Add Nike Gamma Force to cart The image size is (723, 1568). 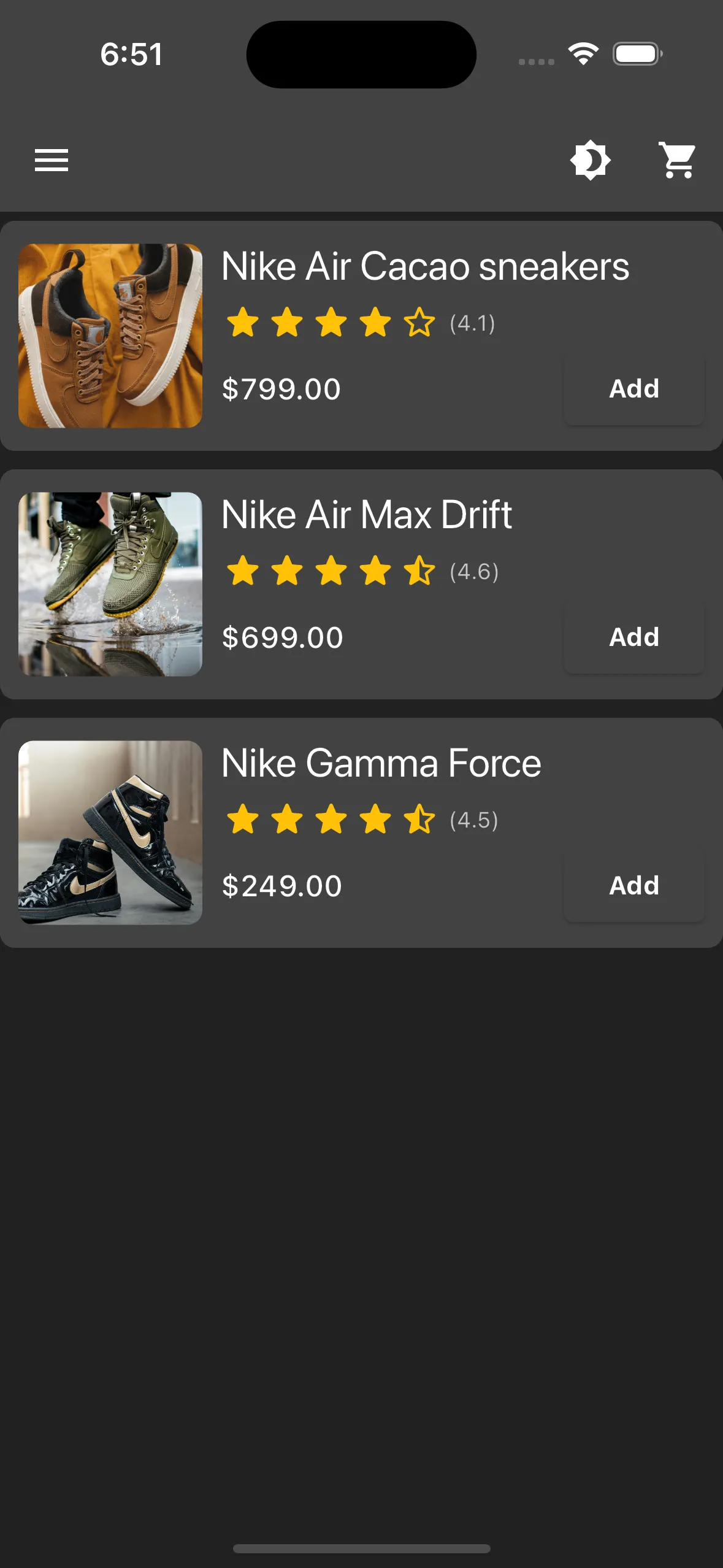click(634, 886)
